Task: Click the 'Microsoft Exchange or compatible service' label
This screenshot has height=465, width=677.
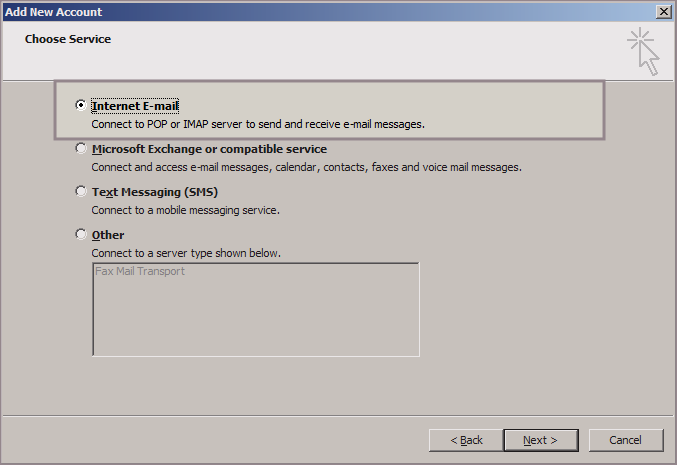Action: click(209, 149)
